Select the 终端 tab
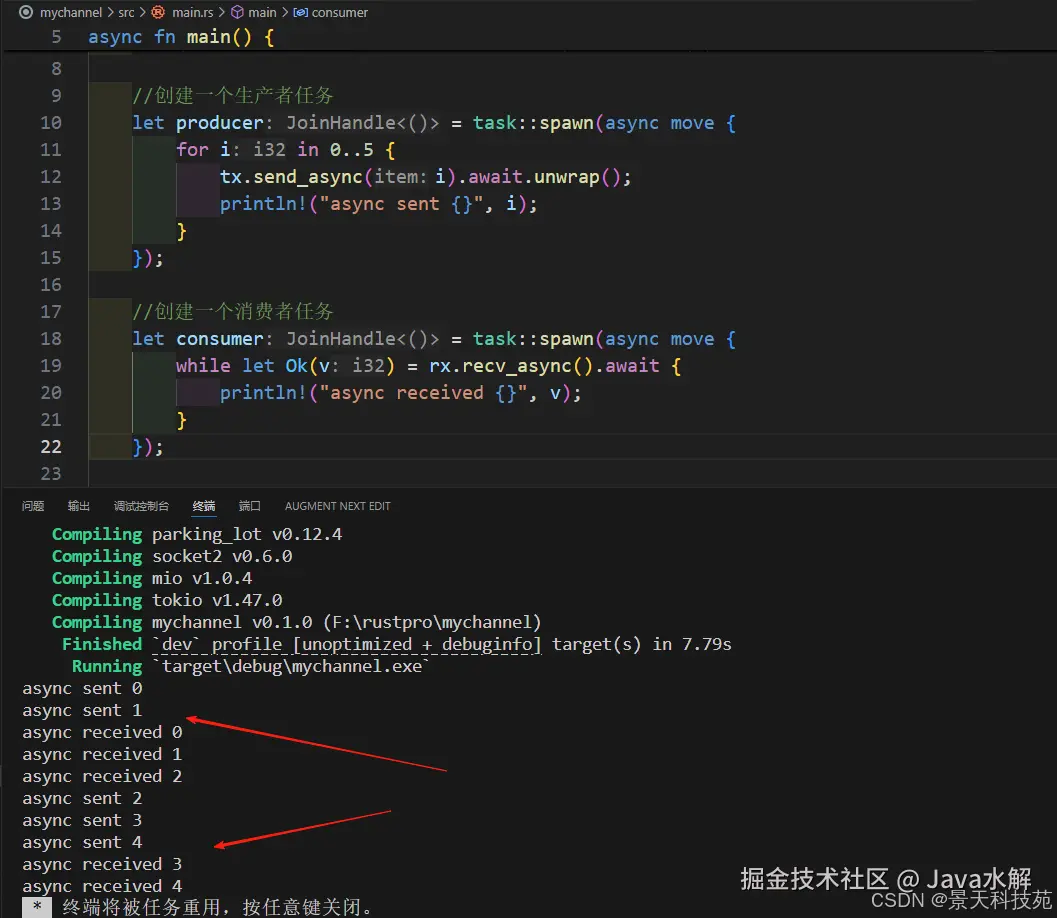The width and height of the screenshot is (1057, 918). pyautogui.click(x=204, y=506)
